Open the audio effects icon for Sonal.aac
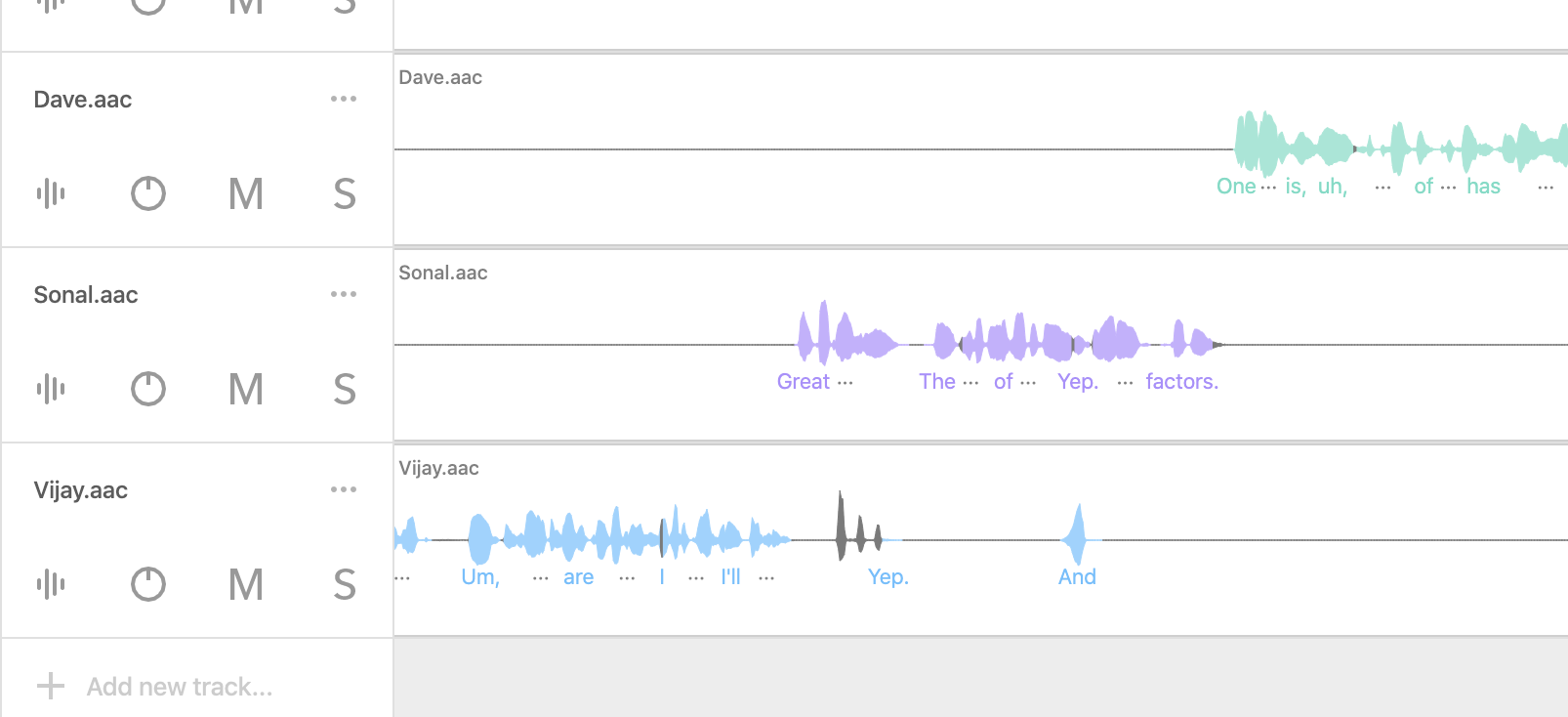Screen dimensions: 1568x717 pos(51,389)
